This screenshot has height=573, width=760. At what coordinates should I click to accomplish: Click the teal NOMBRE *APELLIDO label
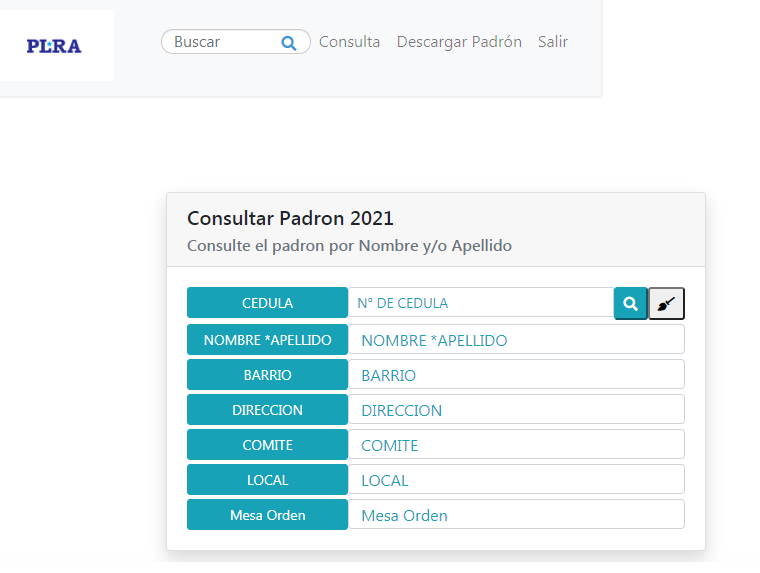(267, 339)
